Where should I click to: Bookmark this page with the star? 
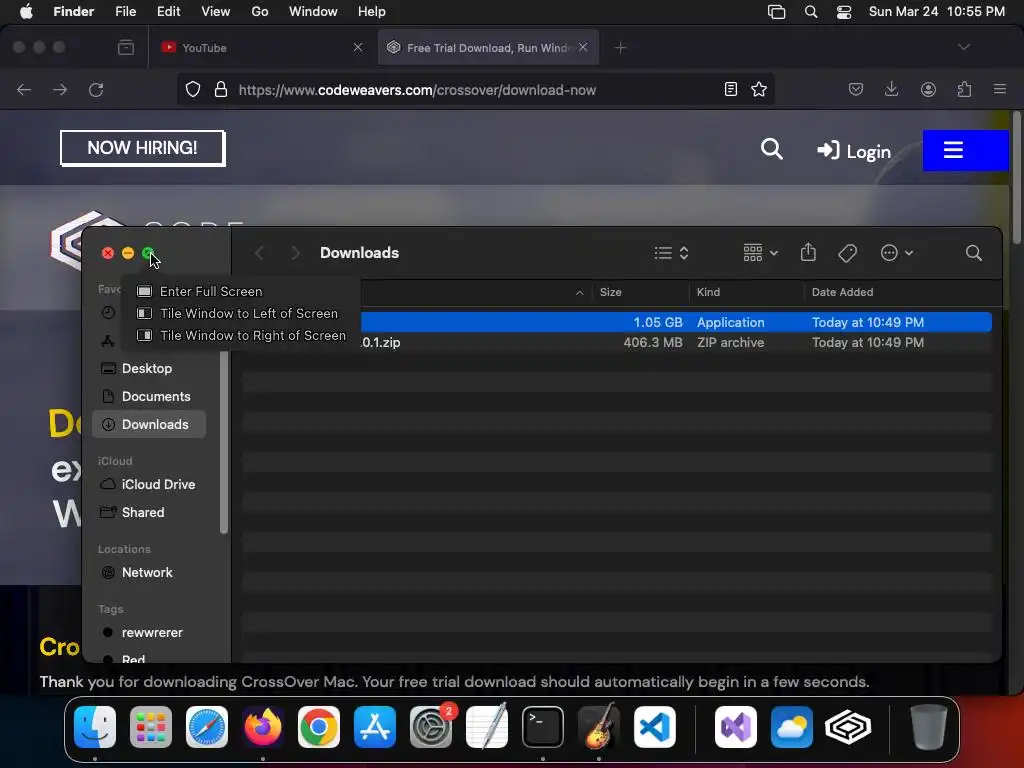[759, 89]
